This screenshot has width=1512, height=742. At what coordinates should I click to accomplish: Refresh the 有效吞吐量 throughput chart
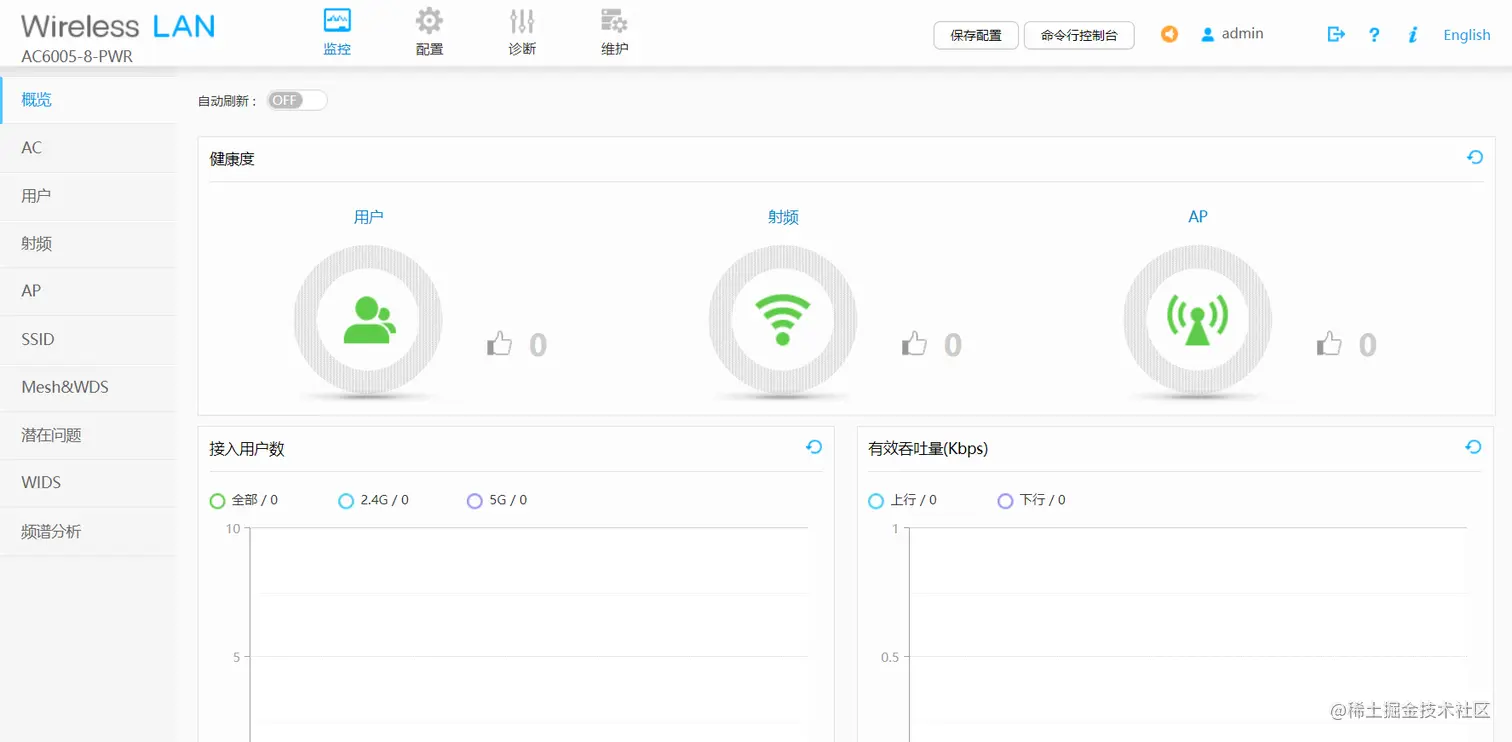pyautogui.click(x=1472, y=447)
